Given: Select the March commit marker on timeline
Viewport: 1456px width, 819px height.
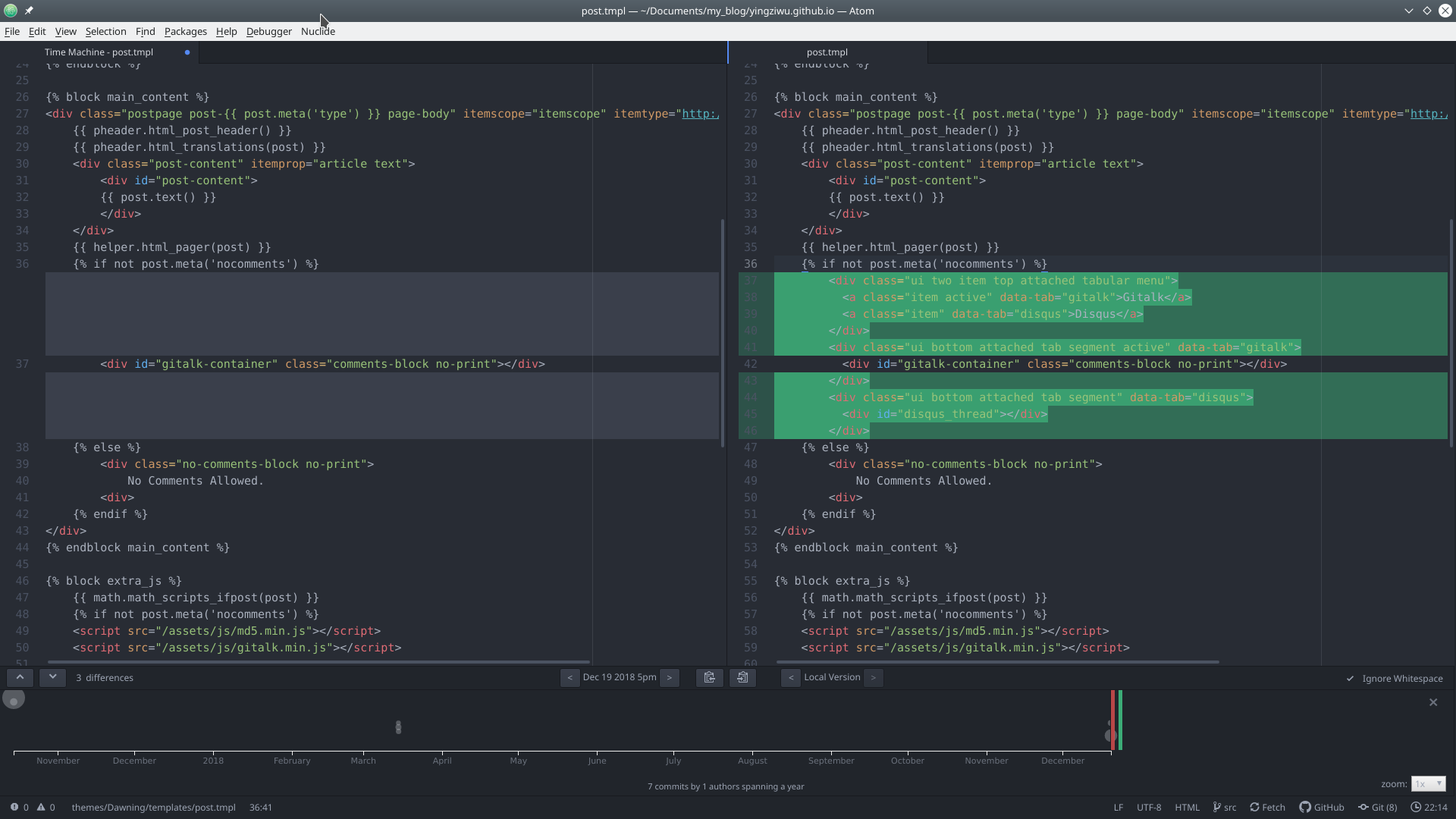Looking at the screenshot, I should (x=398, y=727).
